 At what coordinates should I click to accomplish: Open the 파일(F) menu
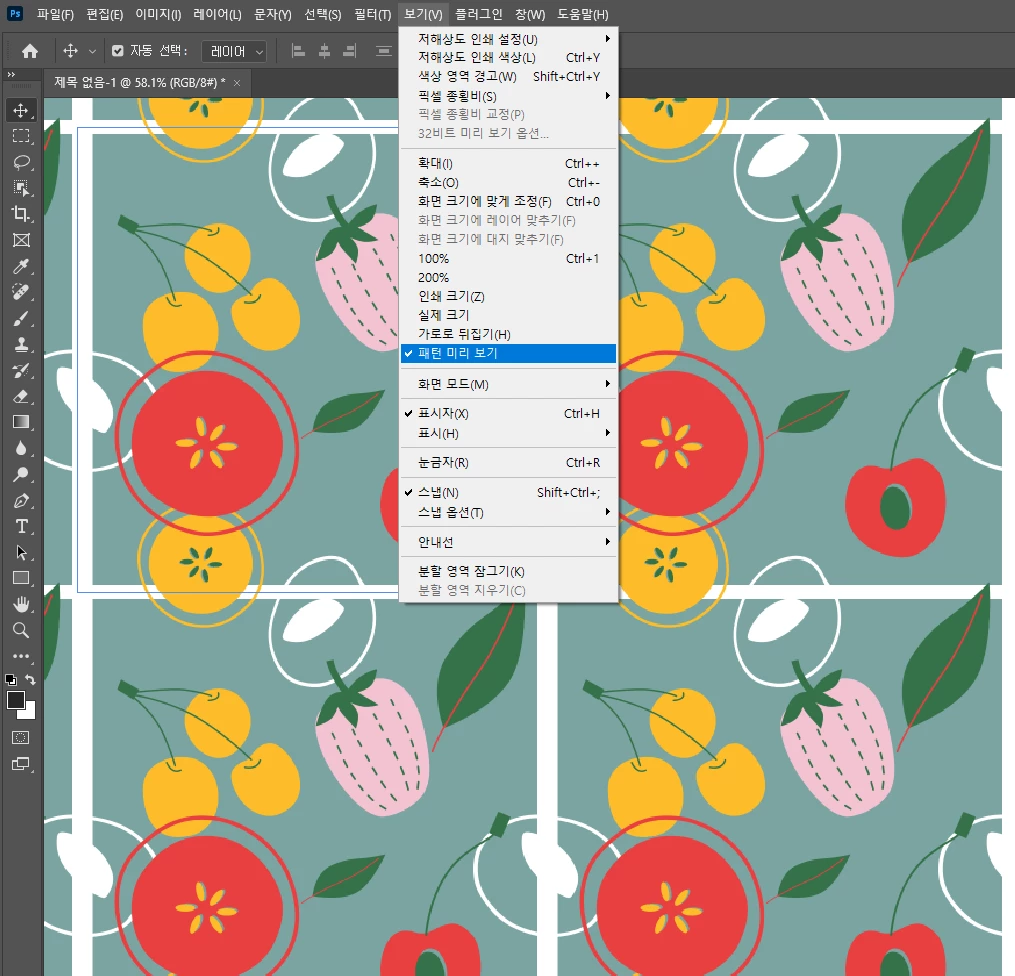tap(56, 14)
